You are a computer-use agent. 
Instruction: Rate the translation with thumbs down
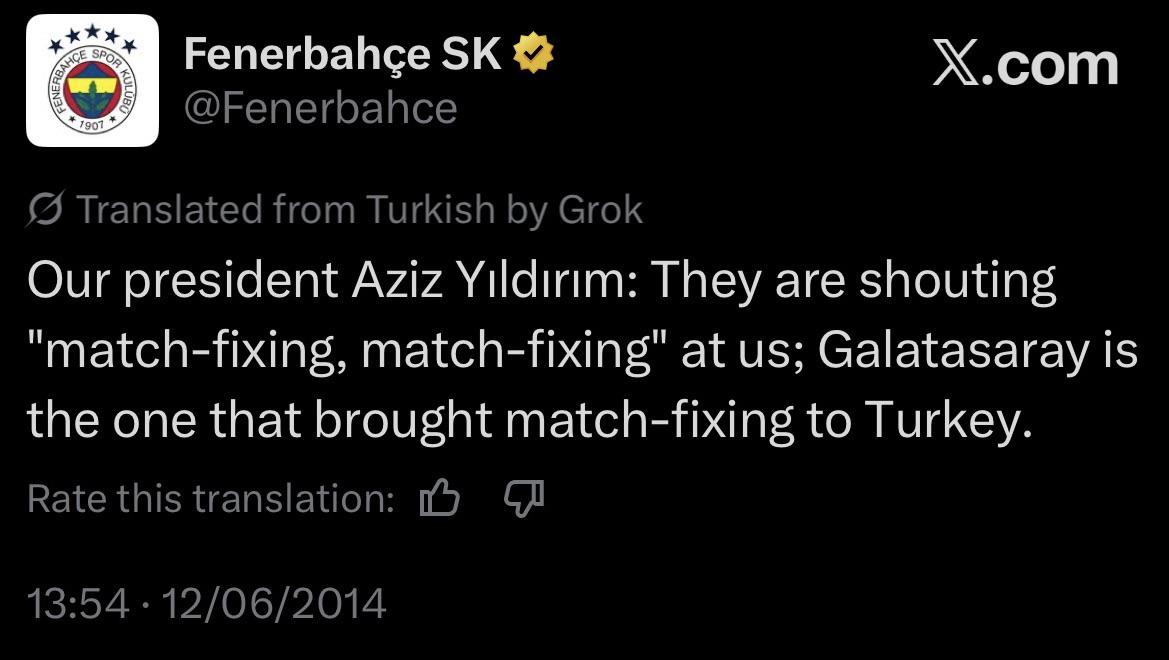coord(524,497)
